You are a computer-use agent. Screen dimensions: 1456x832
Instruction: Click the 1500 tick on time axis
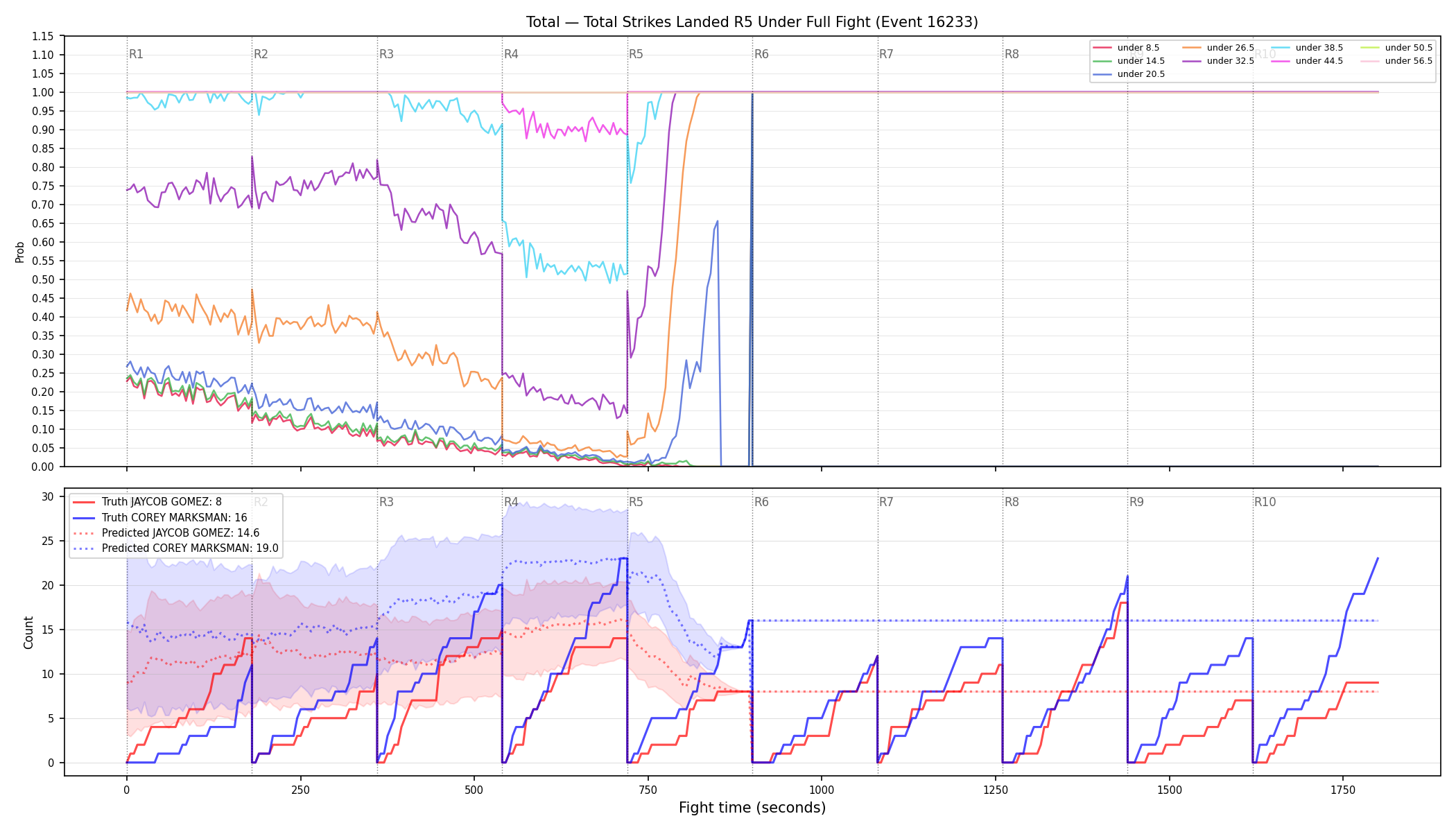(1170, 790)
